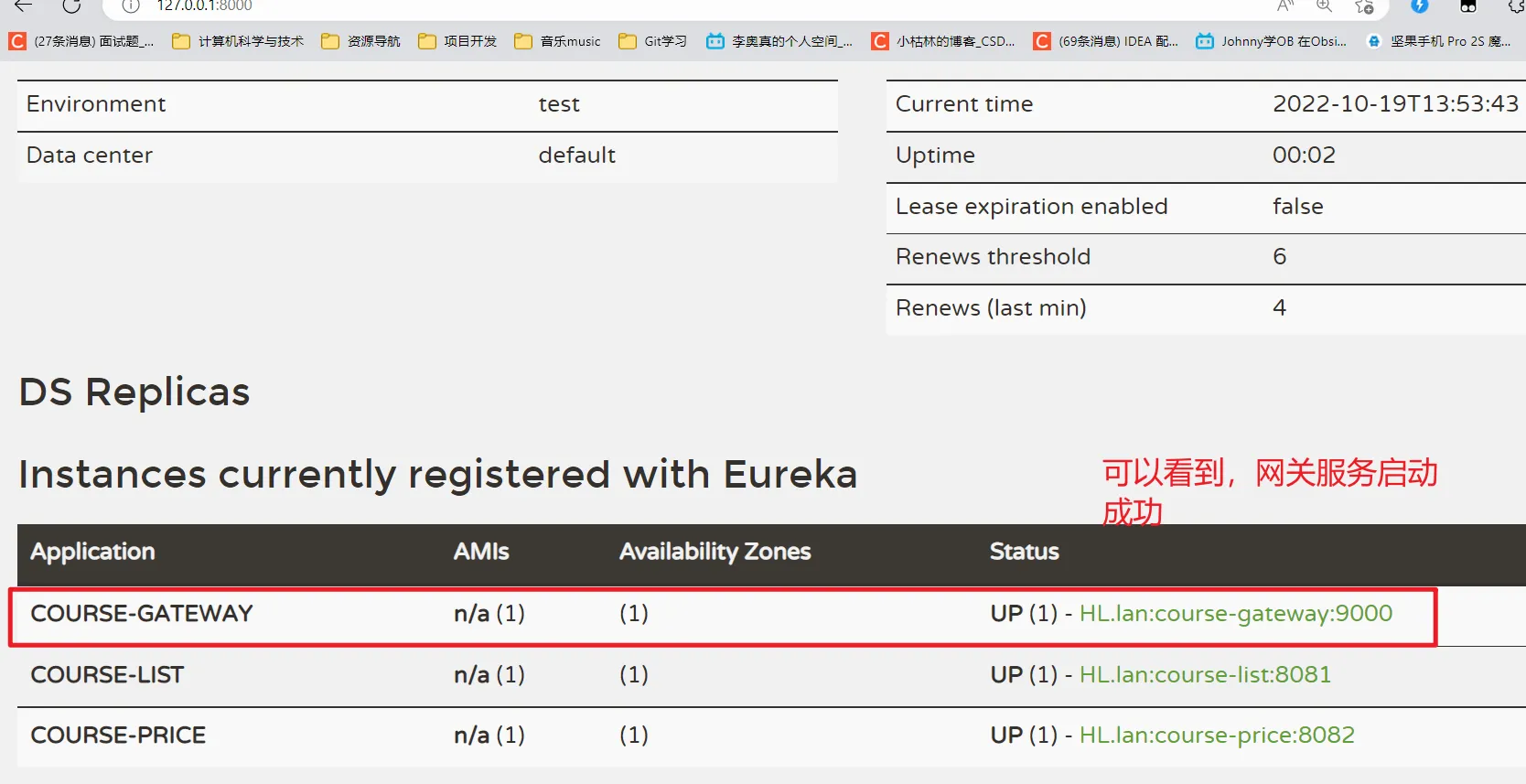Open the HL.lan:course-price:8082 instance link
This screenshot has height=784, width=1526.
pyautogui.click(x=1217, y=736)
